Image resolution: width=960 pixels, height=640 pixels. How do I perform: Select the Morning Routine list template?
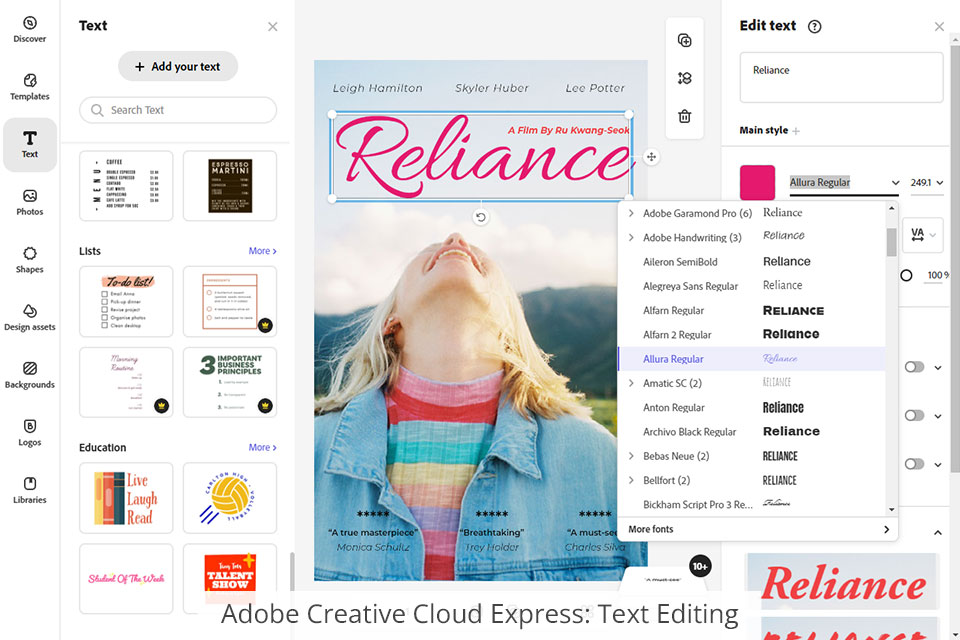126,382
